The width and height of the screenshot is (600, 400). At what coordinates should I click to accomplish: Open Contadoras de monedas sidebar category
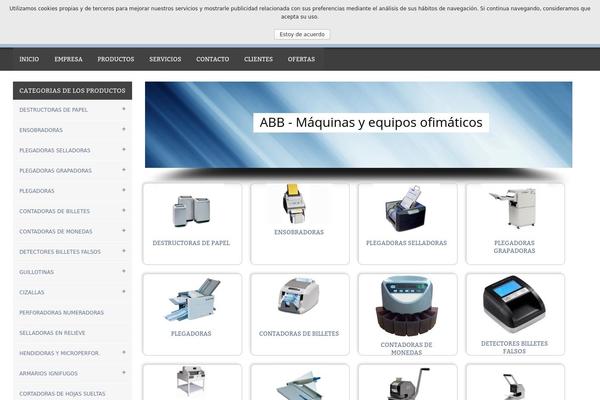[x=56, y=232]
